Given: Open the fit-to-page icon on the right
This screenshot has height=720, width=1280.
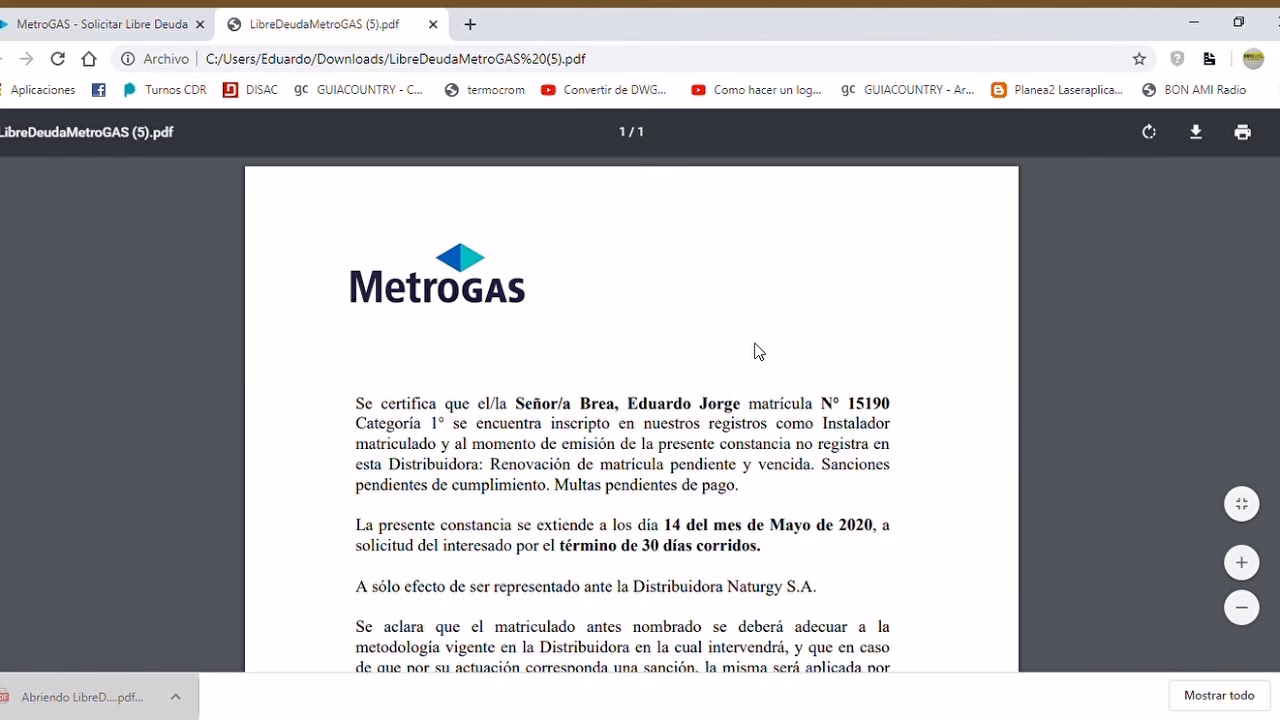Looking at the screenshot, I should tap(1242, 504).
